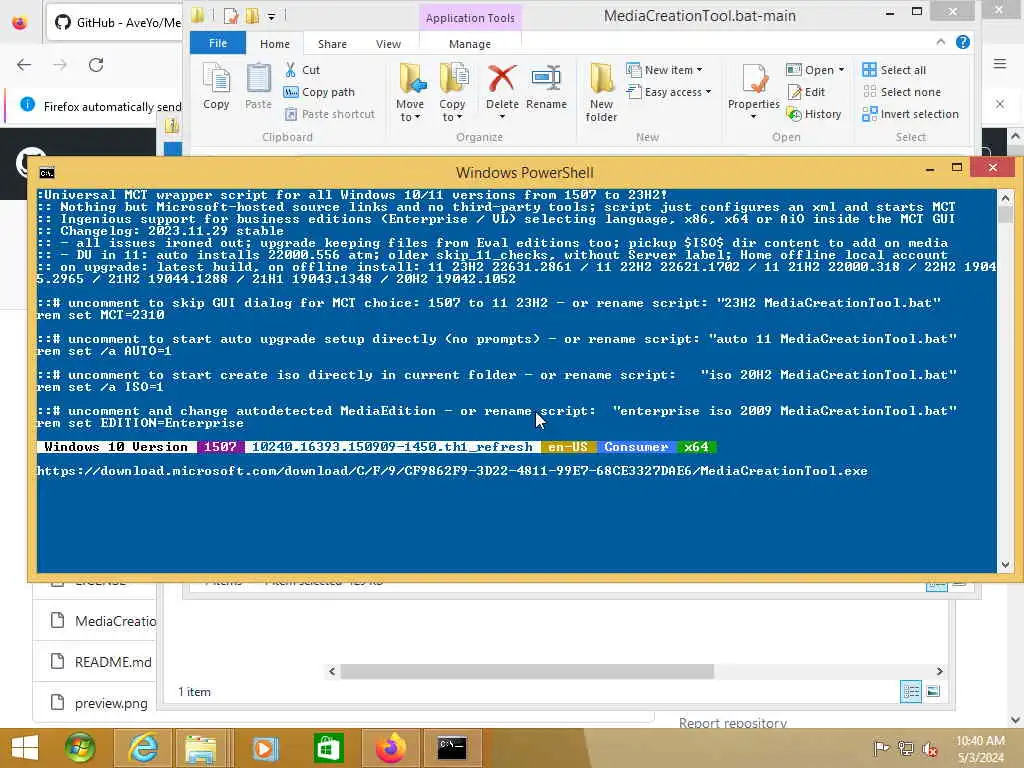Click Select all in the ribbon
This screenshot has height=768, width=1024.
(x=894, y=70)
